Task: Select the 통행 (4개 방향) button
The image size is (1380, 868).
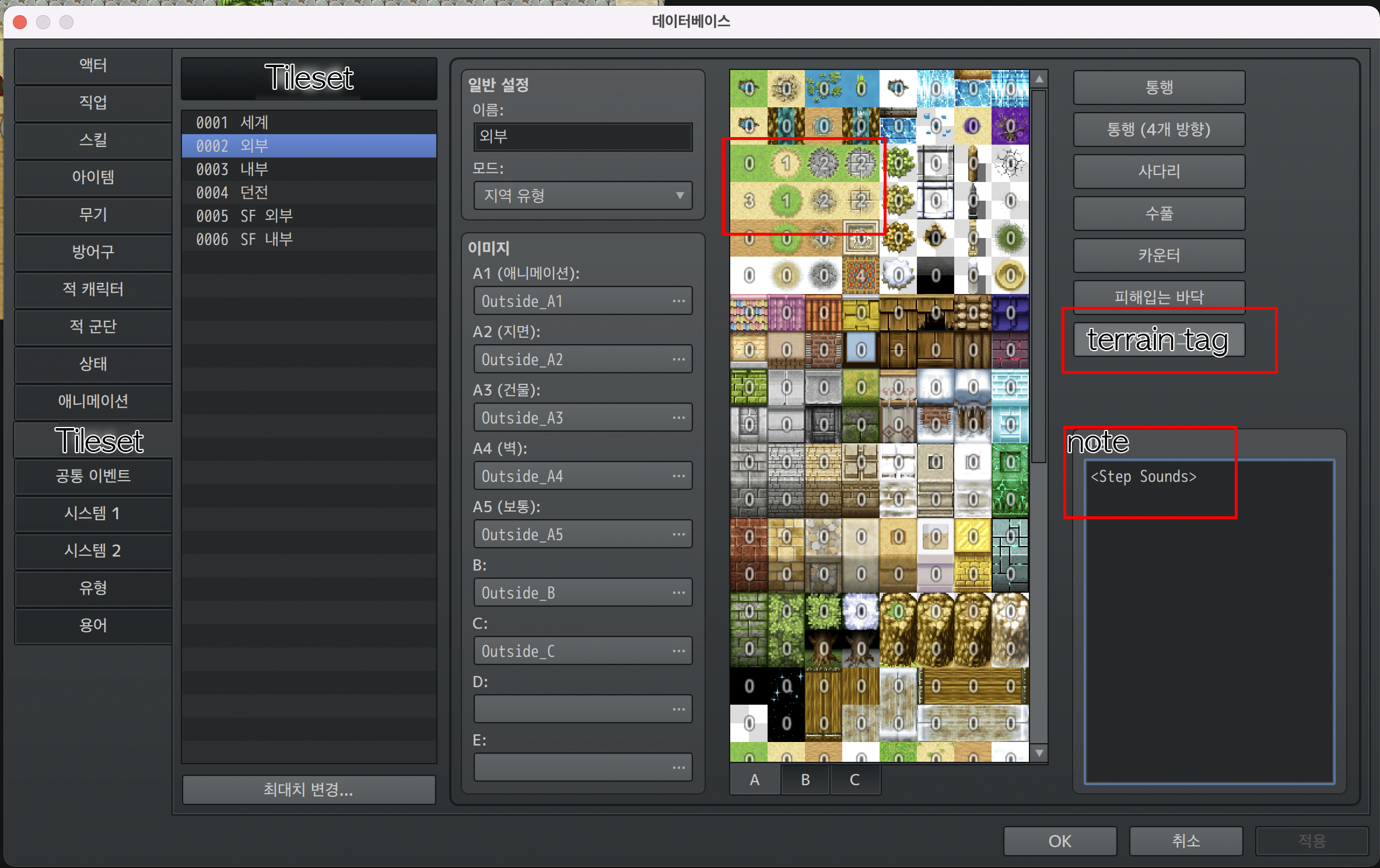Action: (x=1159, y=129)
